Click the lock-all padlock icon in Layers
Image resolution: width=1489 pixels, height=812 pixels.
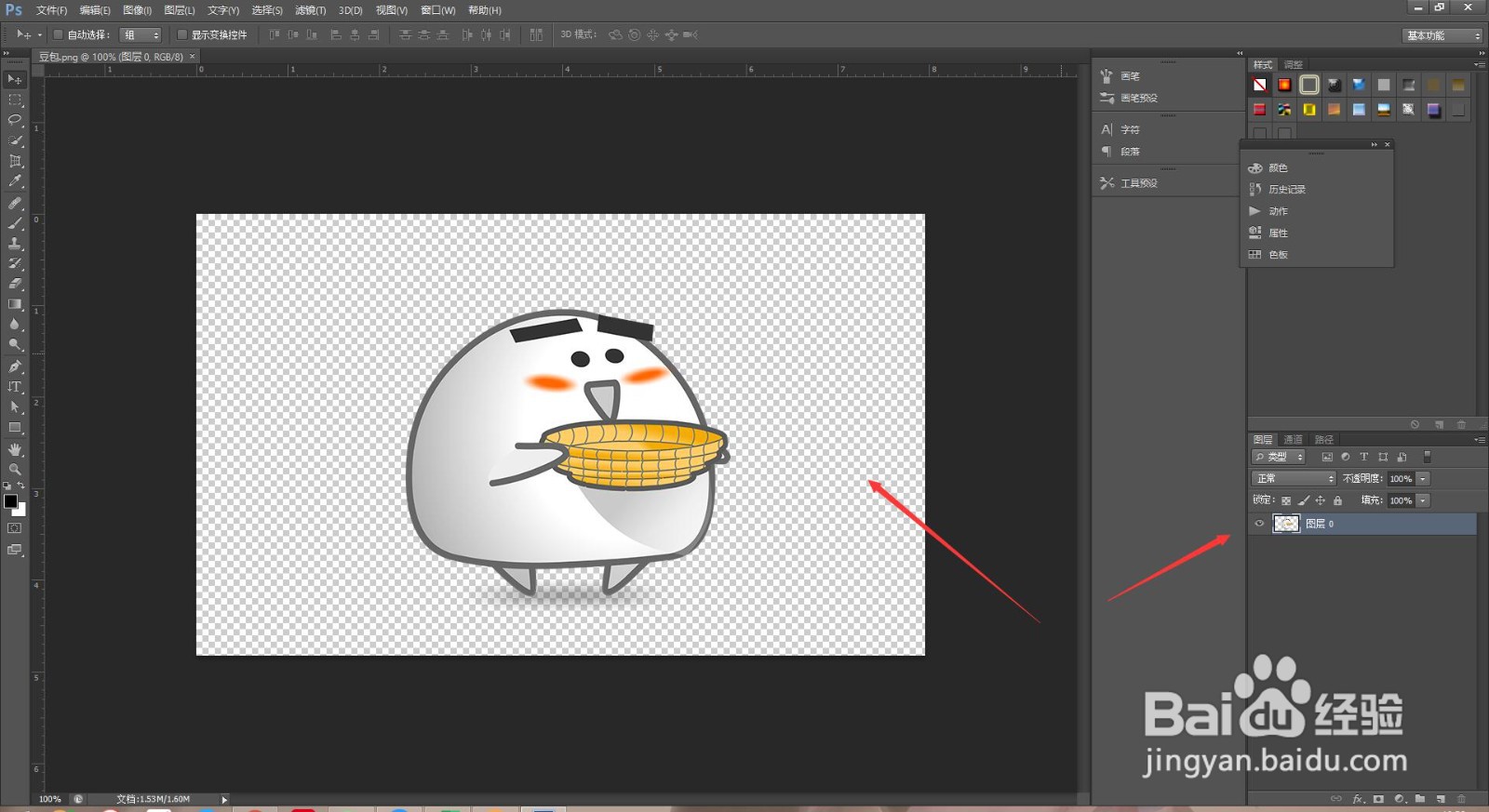[1337, 500]
